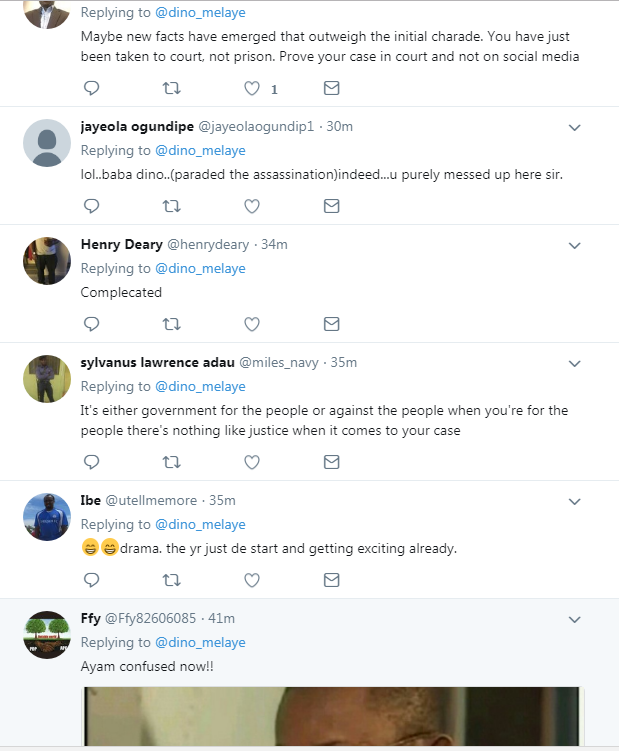Open the 41m timestamp on Ffy's tweet
The width and height of the screenshot is (619, 751).
[221, 618]
